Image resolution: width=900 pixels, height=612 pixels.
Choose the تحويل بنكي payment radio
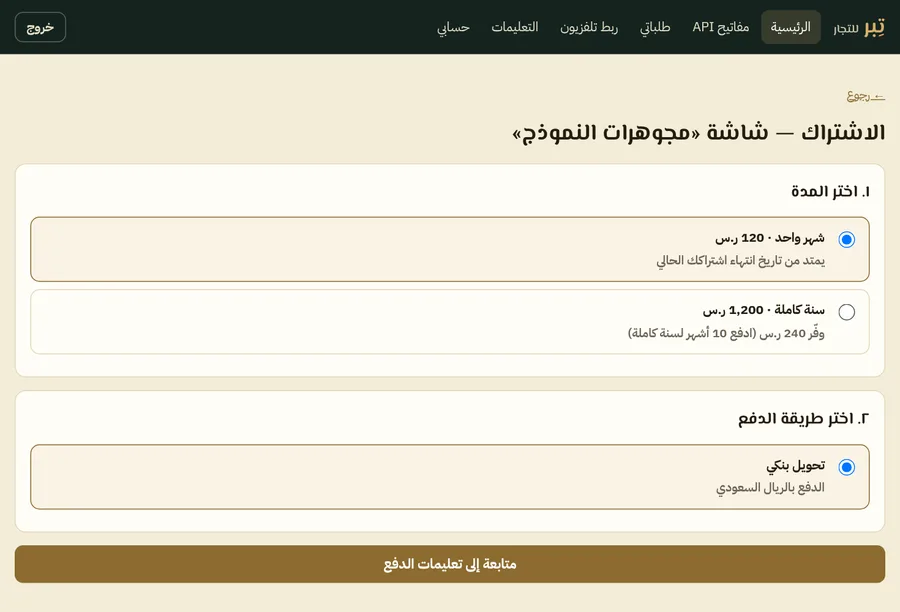[x=846, y=467]
